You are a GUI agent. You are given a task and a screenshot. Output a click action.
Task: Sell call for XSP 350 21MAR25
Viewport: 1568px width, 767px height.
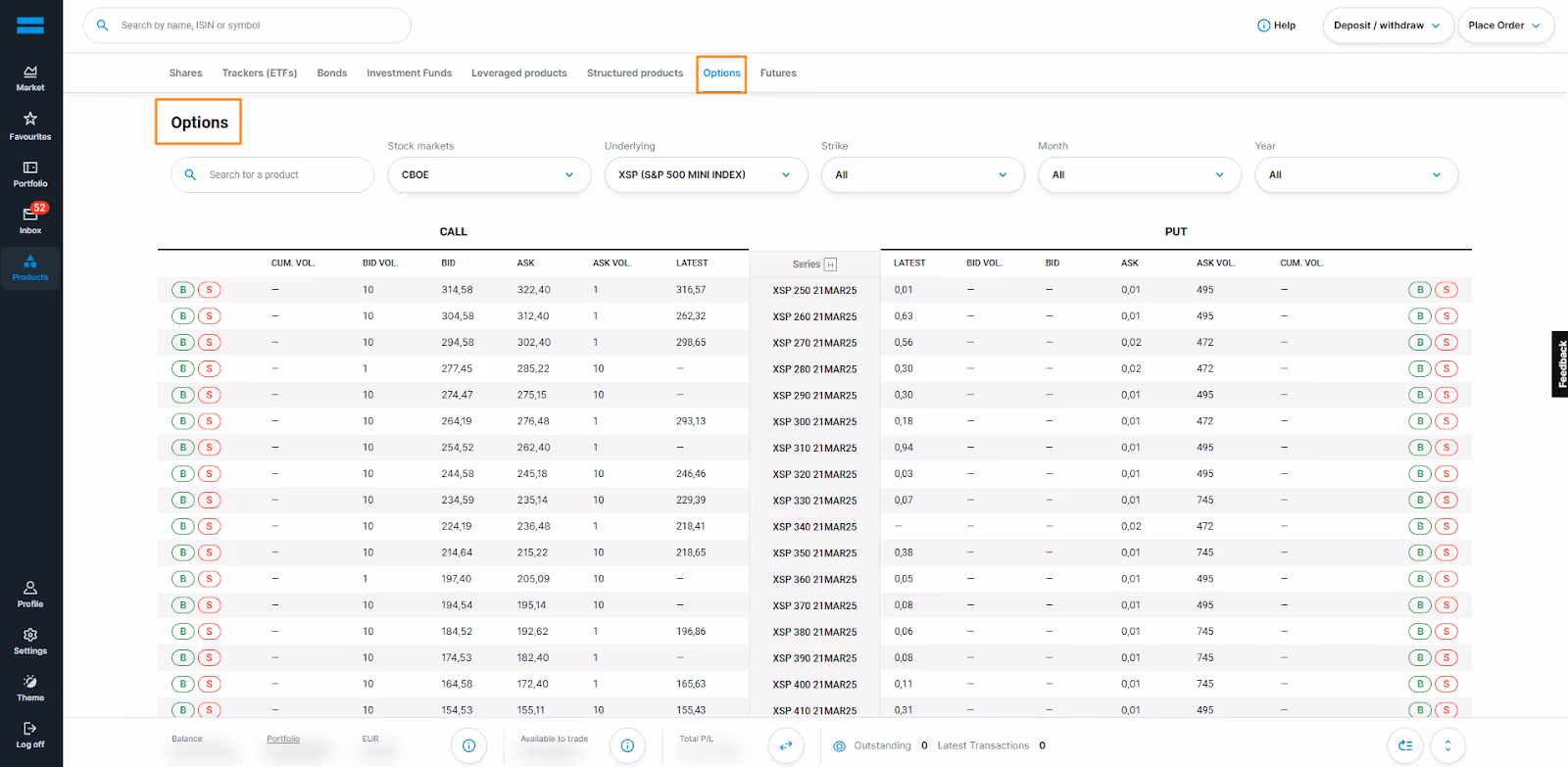(x=209, y=552)
